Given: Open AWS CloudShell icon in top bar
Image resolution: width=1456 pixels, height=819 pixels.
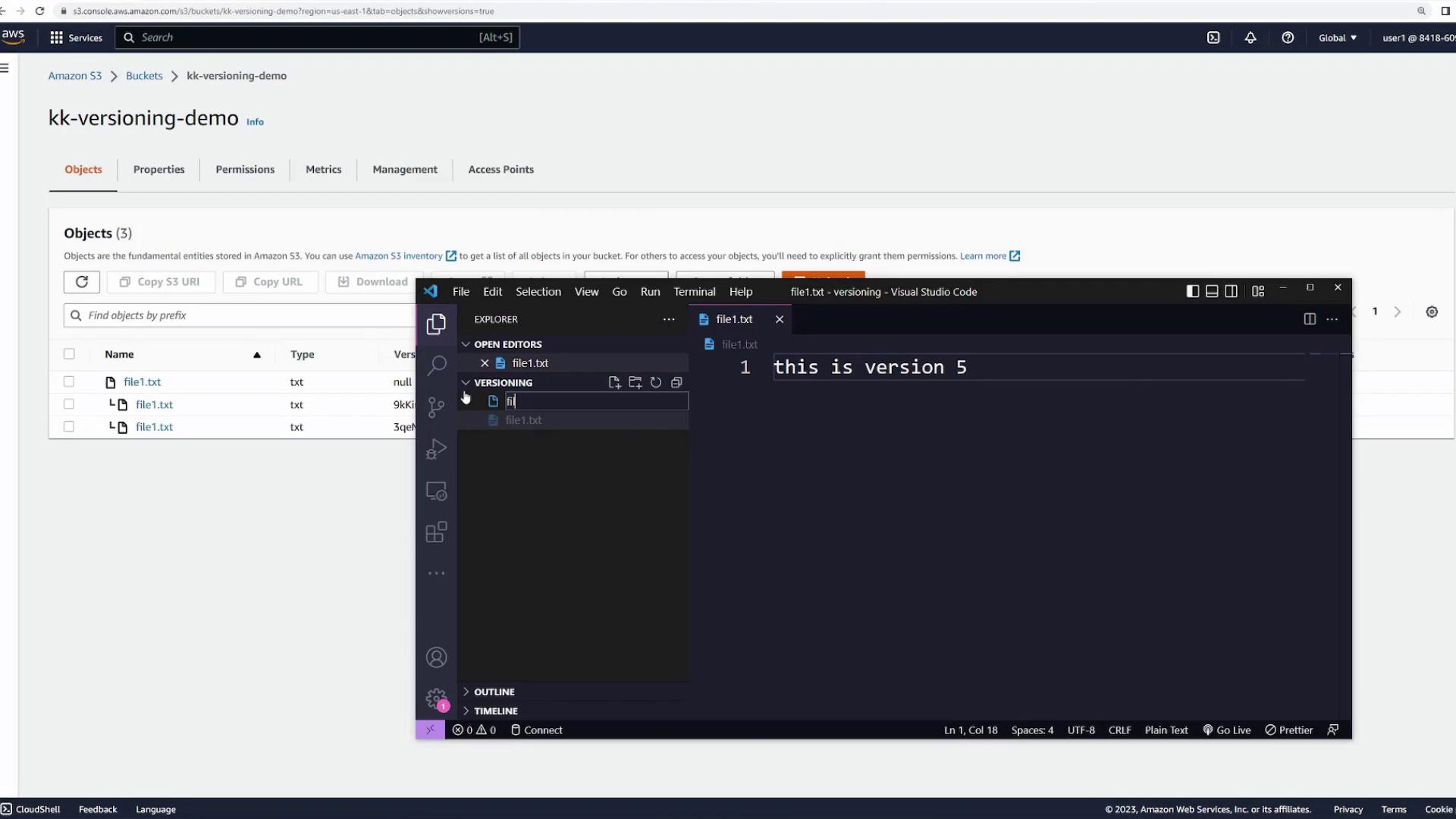Looking at the screenshot, I should (x=1213, y=37).
